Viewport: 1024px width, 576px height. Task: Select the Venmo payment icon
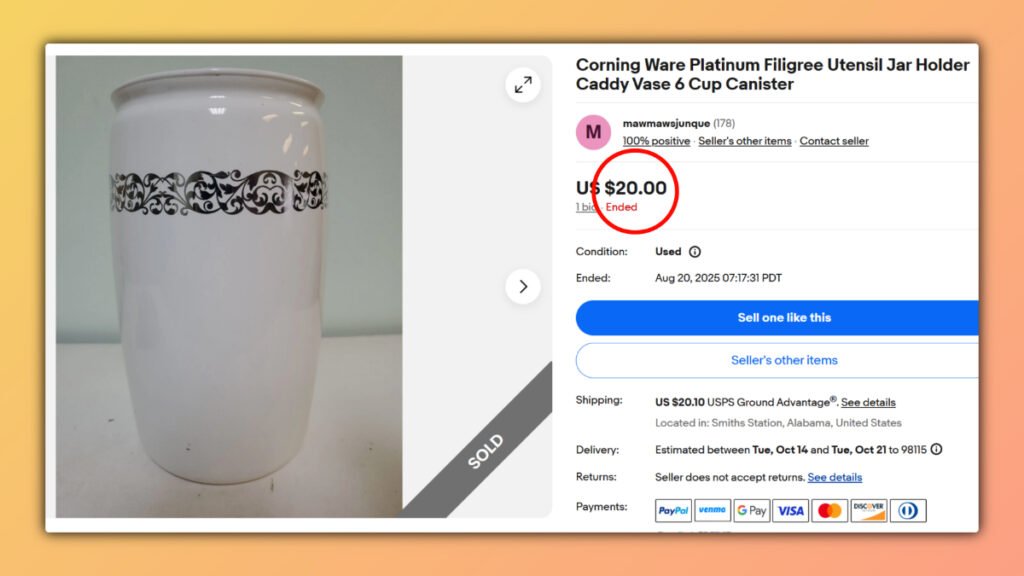712,510
